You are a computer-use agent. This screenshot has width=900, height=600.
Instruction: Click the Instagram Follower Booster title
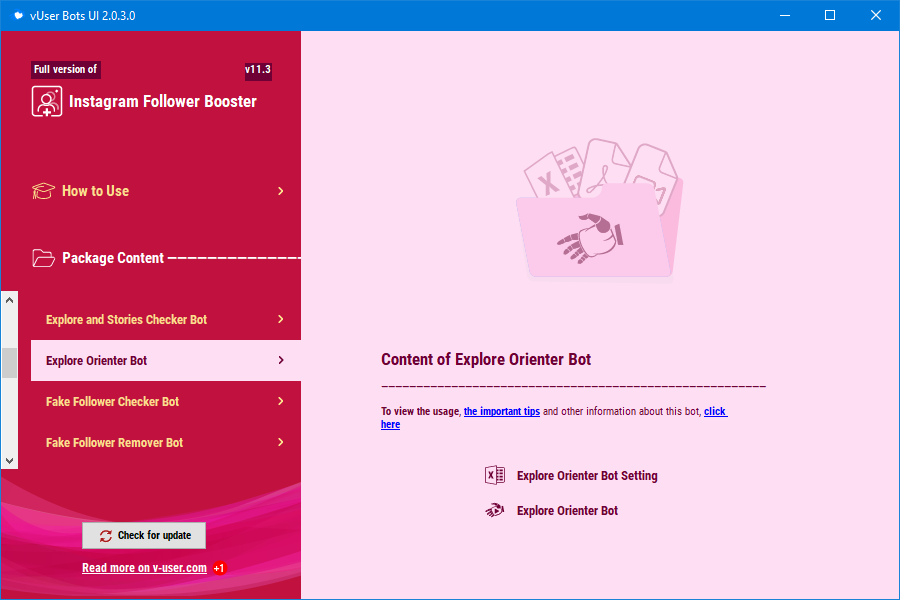pyautogui.click(x=162, y=102)
